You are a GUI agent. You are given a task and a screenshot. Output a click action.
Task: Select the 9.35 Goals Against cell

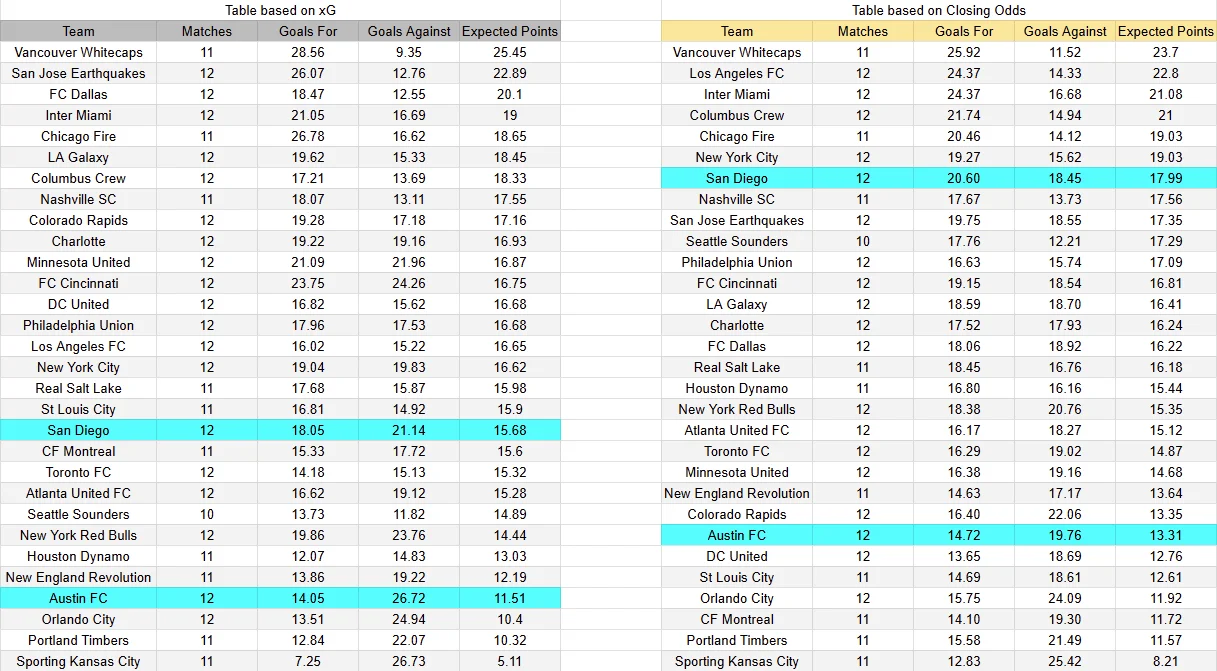click(409, 52)
